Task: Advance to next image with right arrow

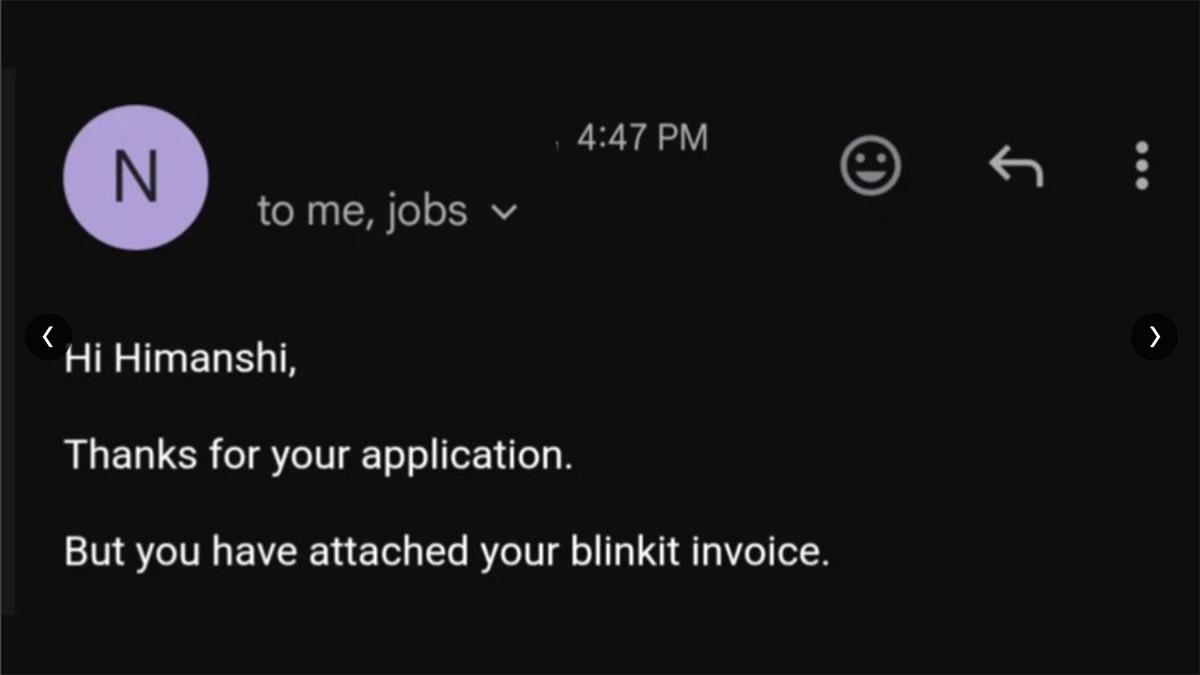Action: pos(1154,336)
